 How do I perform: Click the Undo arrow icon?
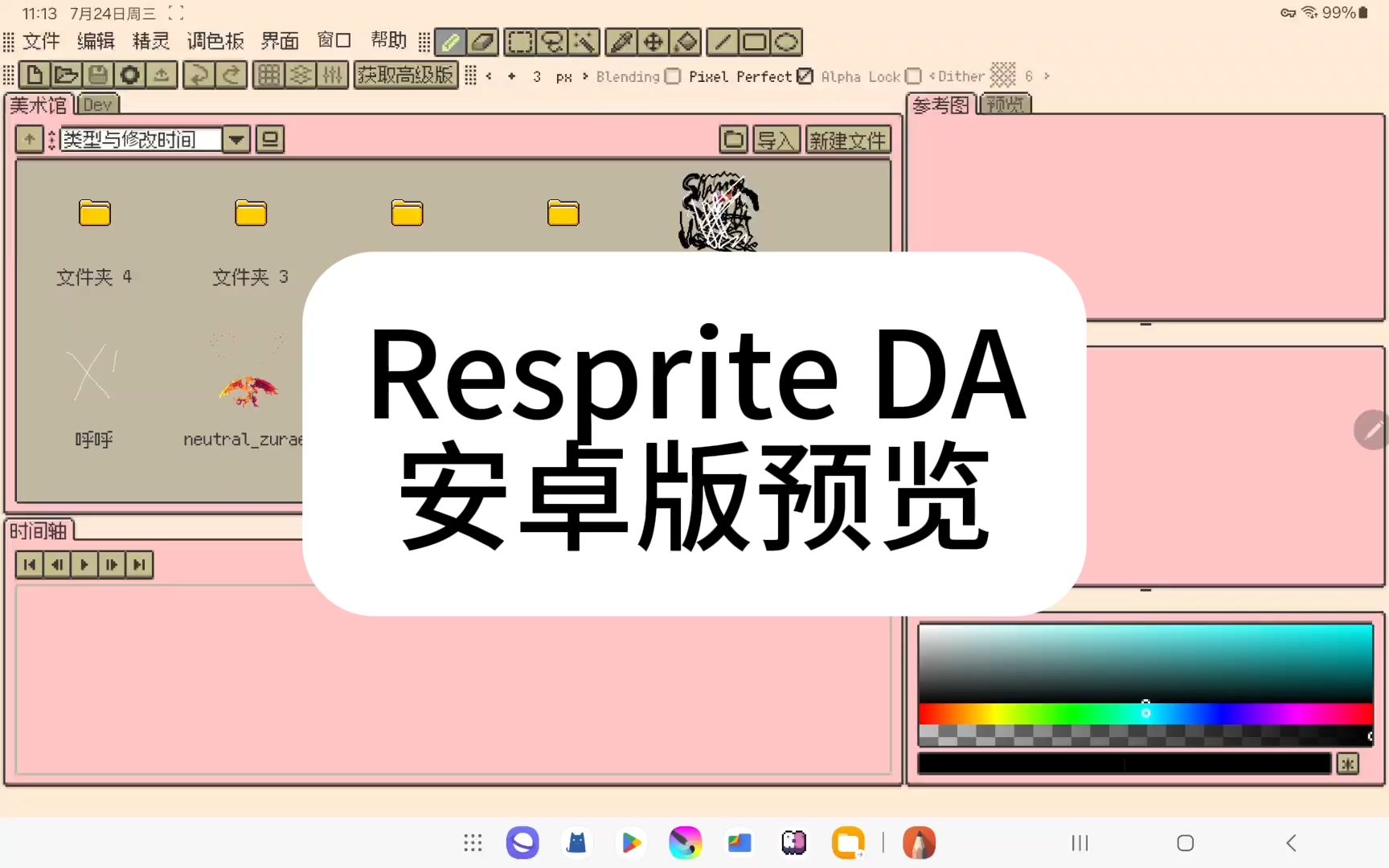click(199, 76)
